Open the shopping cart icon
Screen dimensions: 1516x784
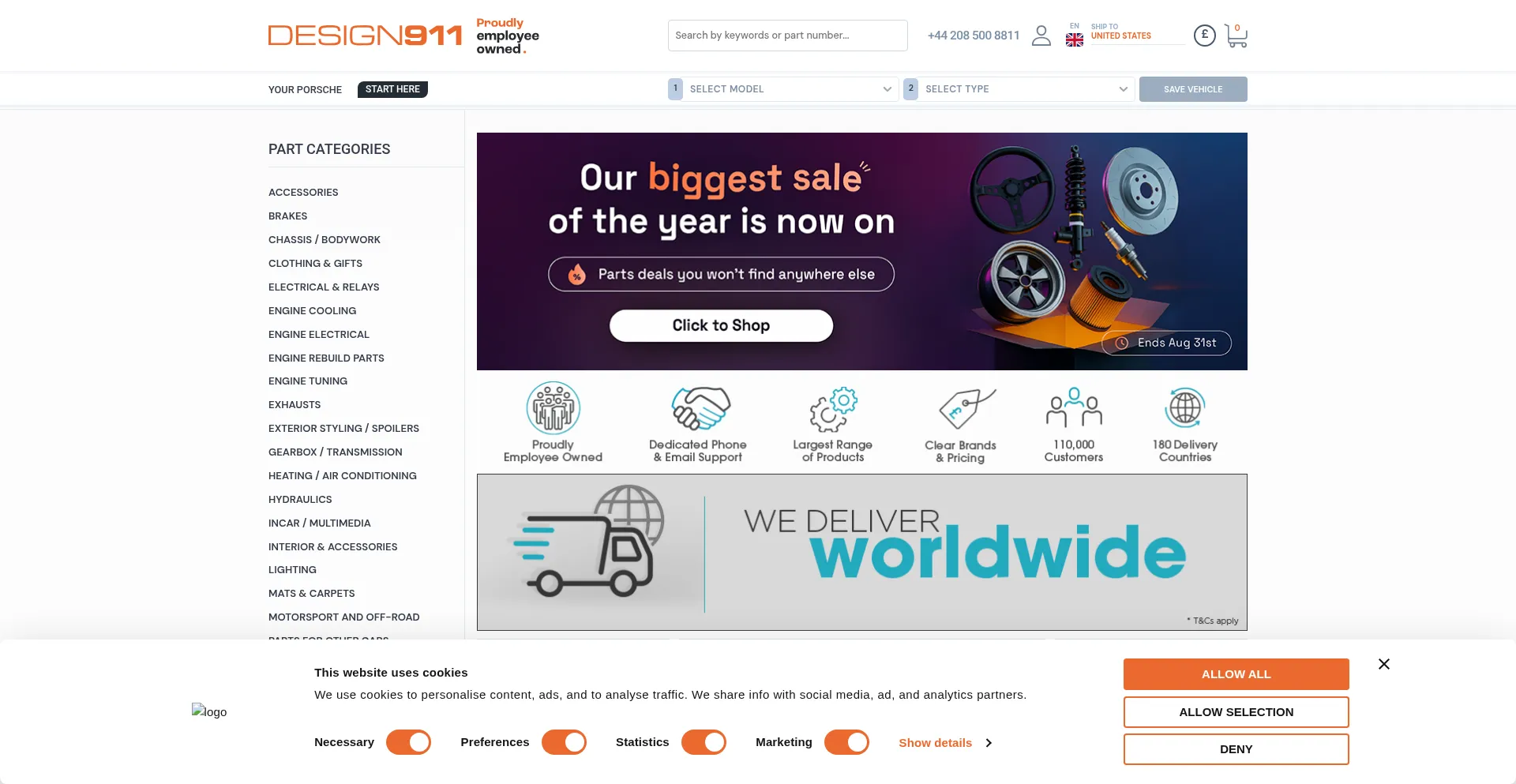1236,36
